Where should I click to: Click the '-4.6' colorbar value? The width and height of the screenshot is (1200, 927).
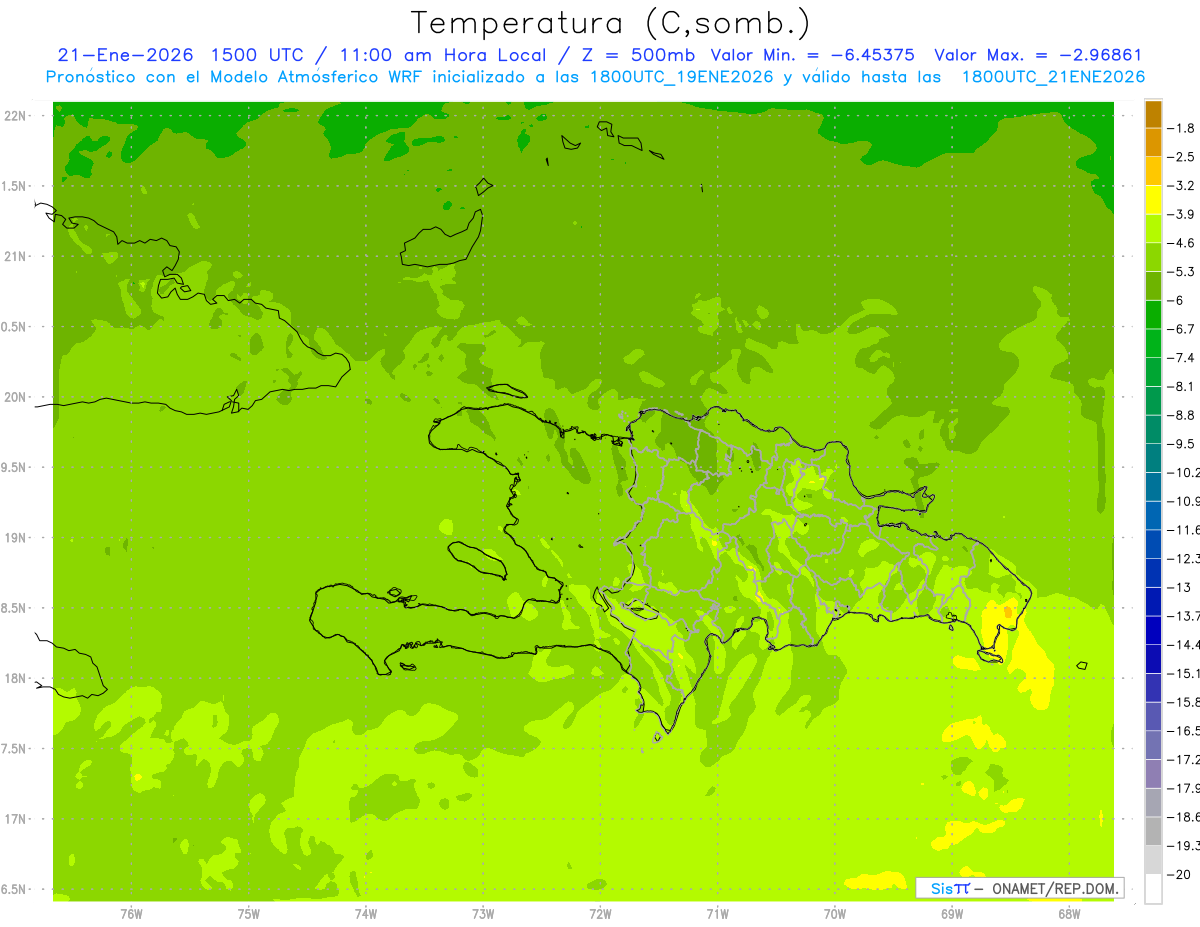tap(1183, 243)
